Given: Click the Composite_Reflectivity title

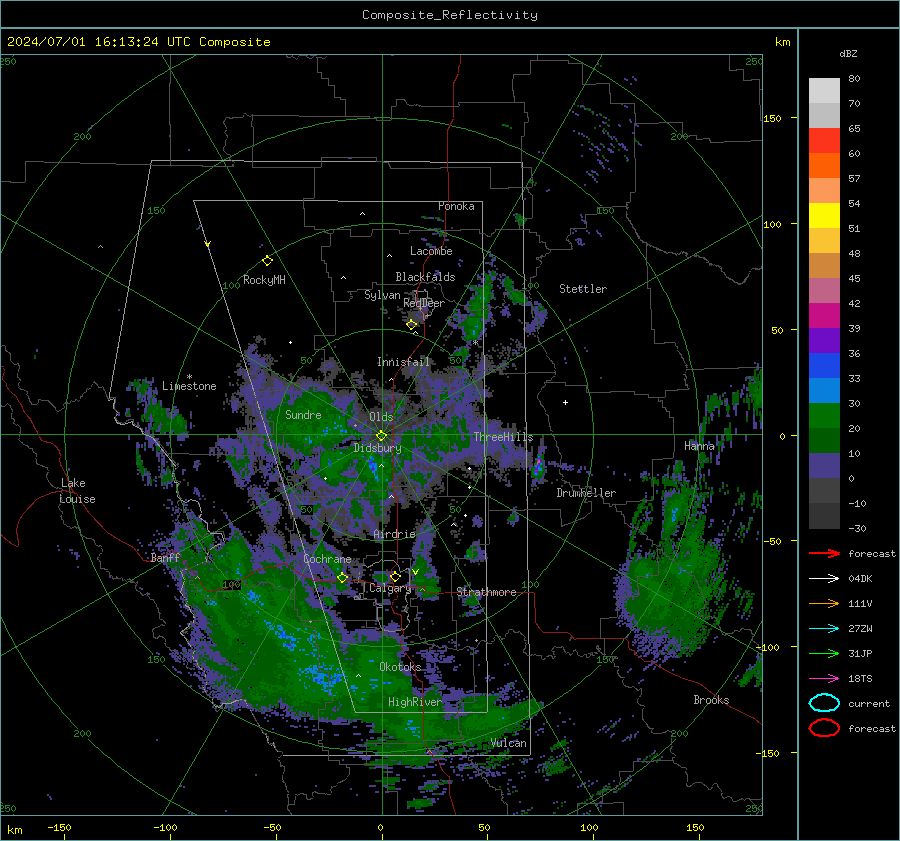Looking at the screenshot, I should point(450,15).
